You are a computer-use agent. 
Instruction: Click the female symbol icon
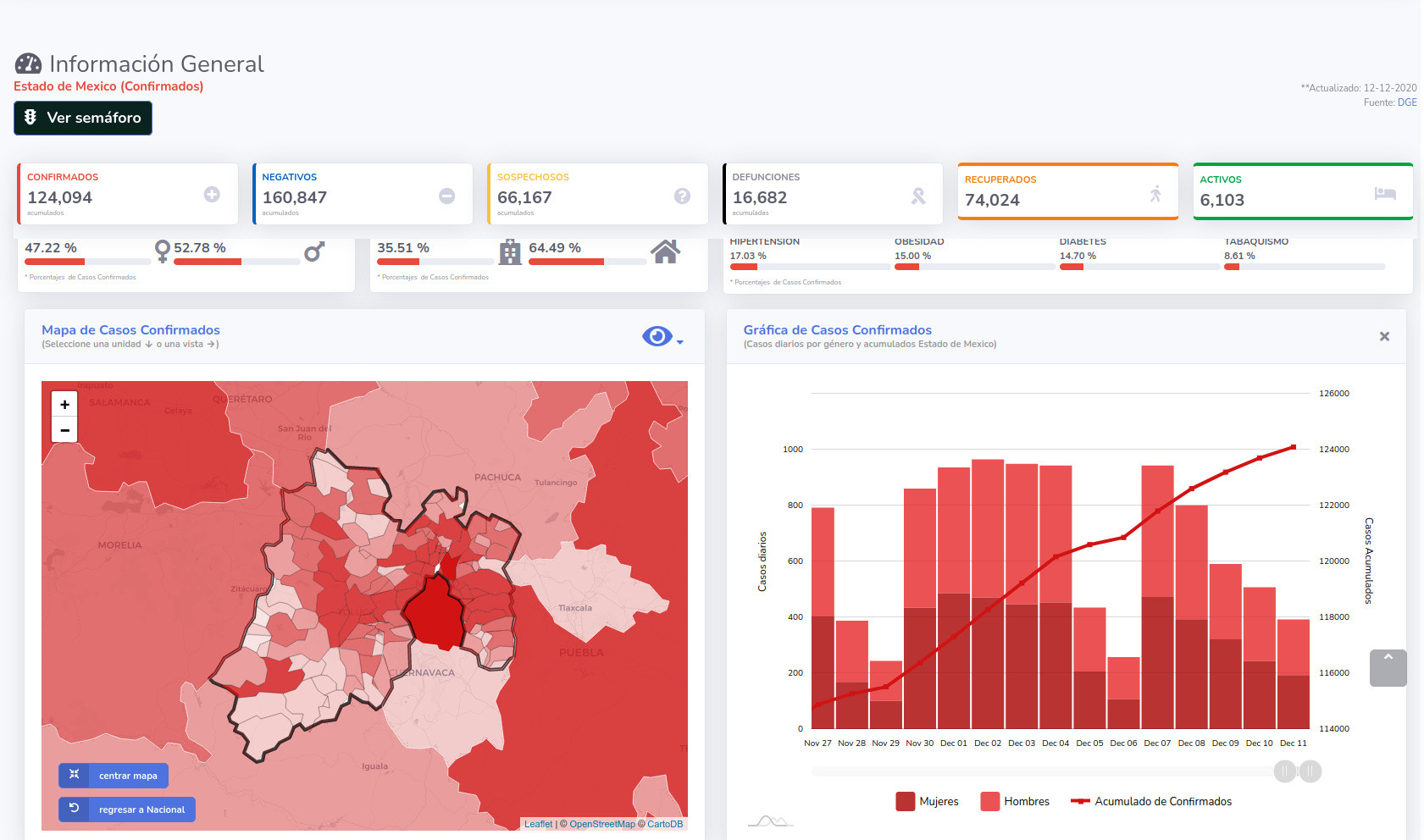coord(163,251)
